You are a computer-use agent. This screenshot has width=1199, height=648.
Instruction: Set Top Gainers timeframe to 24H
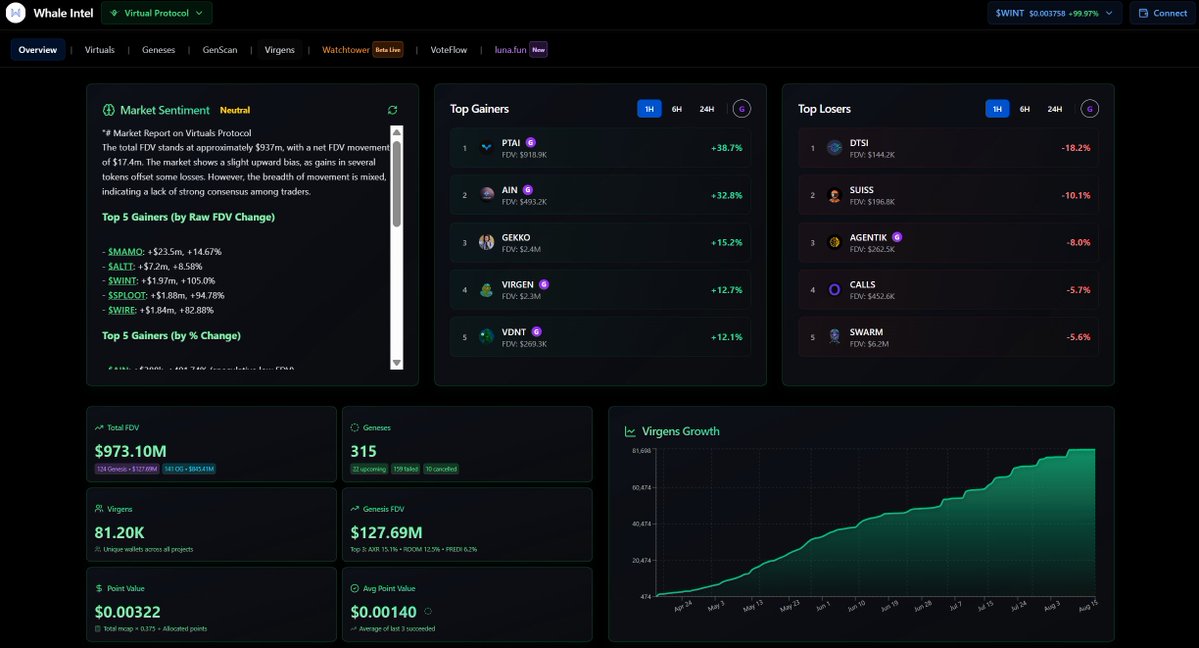click(707, 109)
